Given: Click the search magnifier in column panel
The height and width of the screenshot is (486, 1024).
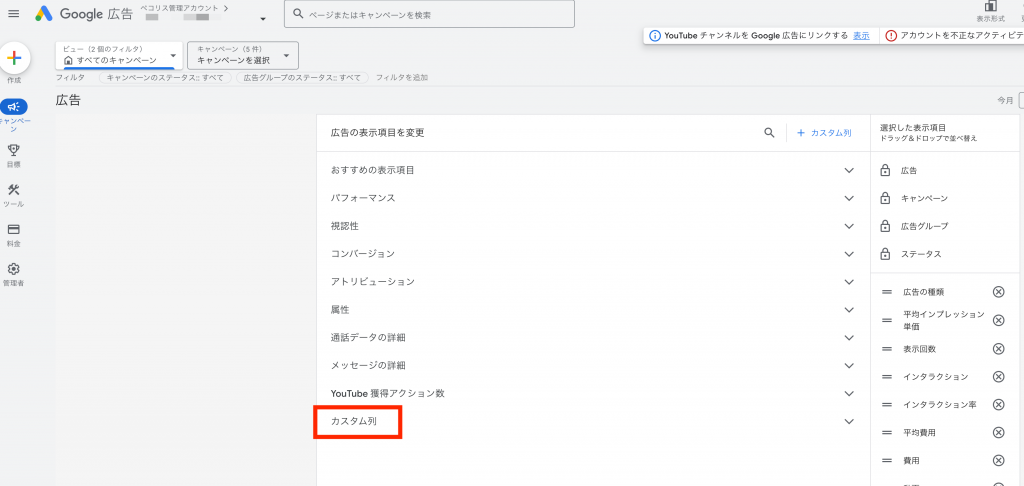Looking at the screenshot, I should pos(769,132).
